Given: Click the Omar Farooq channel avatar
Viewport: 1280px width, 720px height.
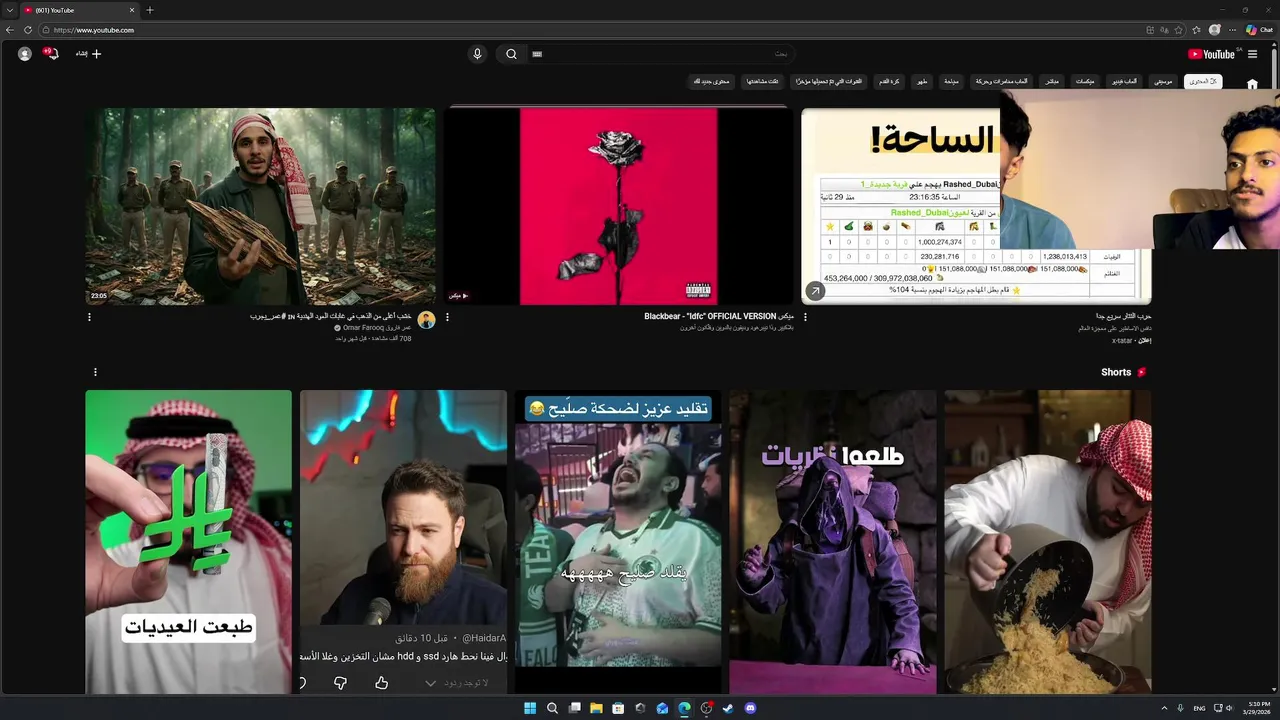Looking at the screenshot, I should 426,320.
